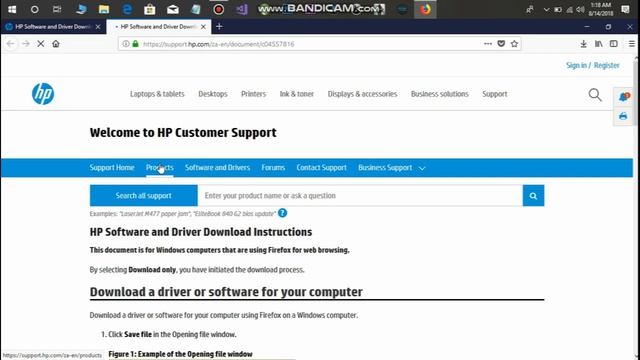Open the Business solutions menu
This screenshot has height=360, width=640.
(x=440, y=94)
